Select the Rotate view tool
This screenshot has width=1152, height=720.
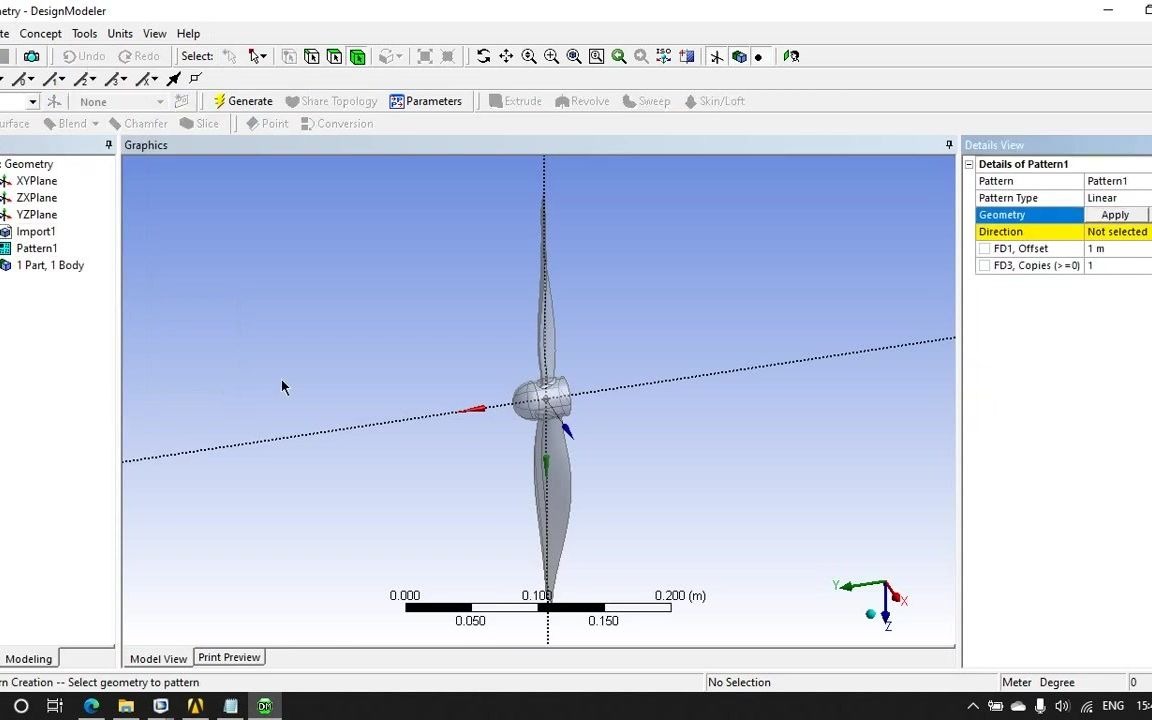[483, 56]
